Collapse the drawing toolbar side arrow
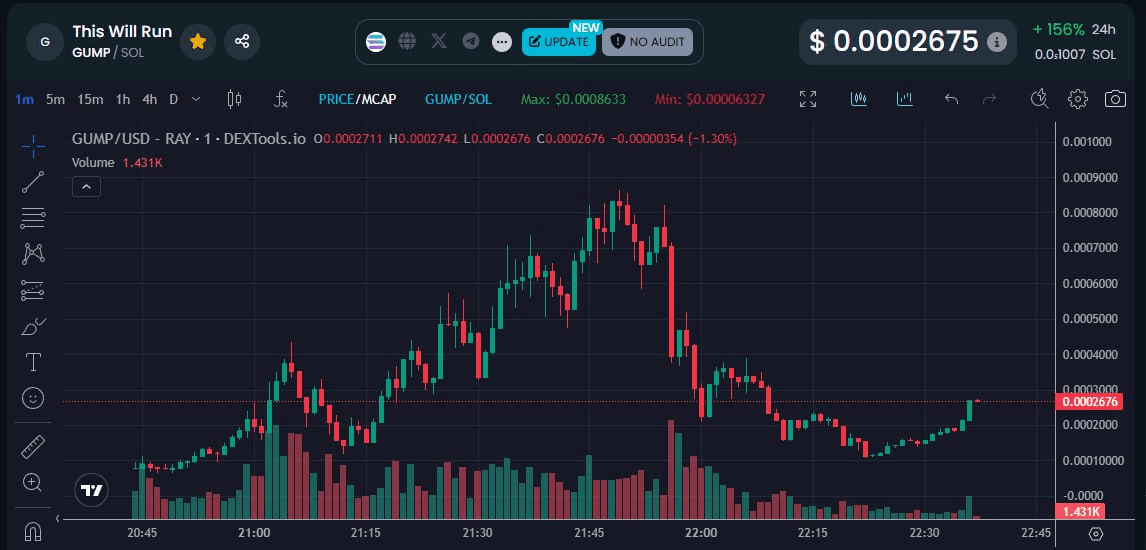1146x550 pixels. pos(58,518)
